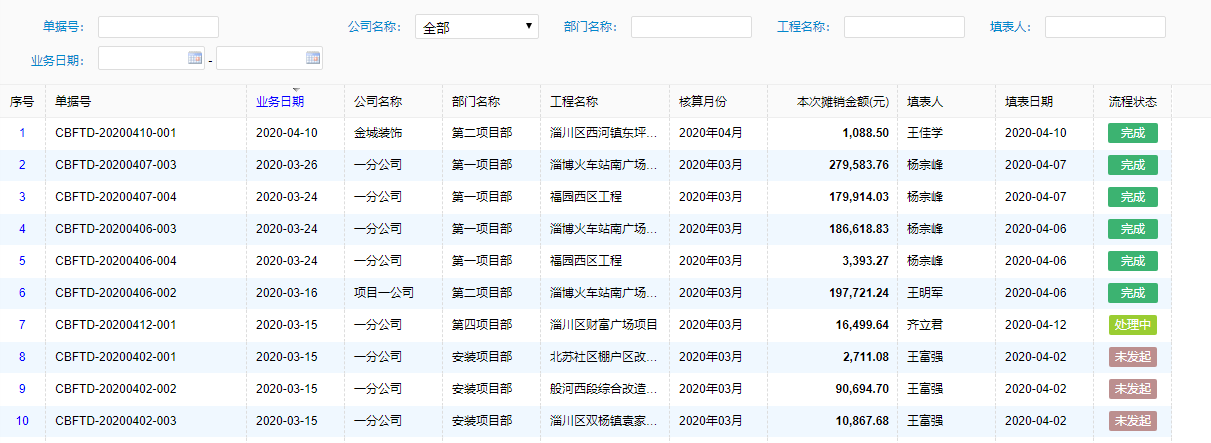Click 完成 status for CBFTD-20200407-003
The image size is (1211, 443).
1132,165
